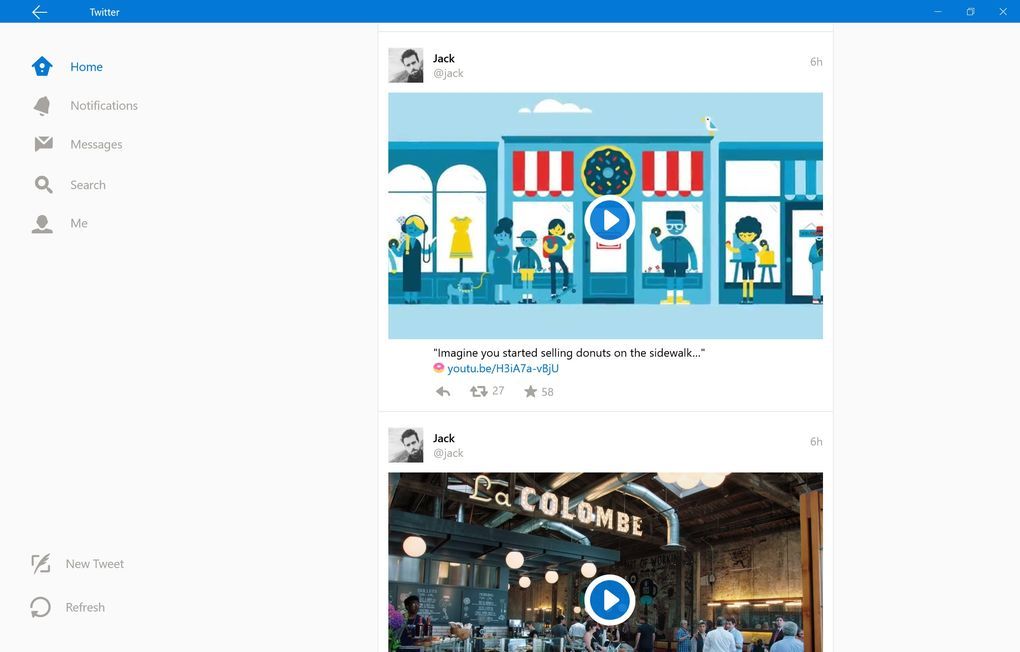
Task: Open the Me profile section
Action: [x=42, y=222]
